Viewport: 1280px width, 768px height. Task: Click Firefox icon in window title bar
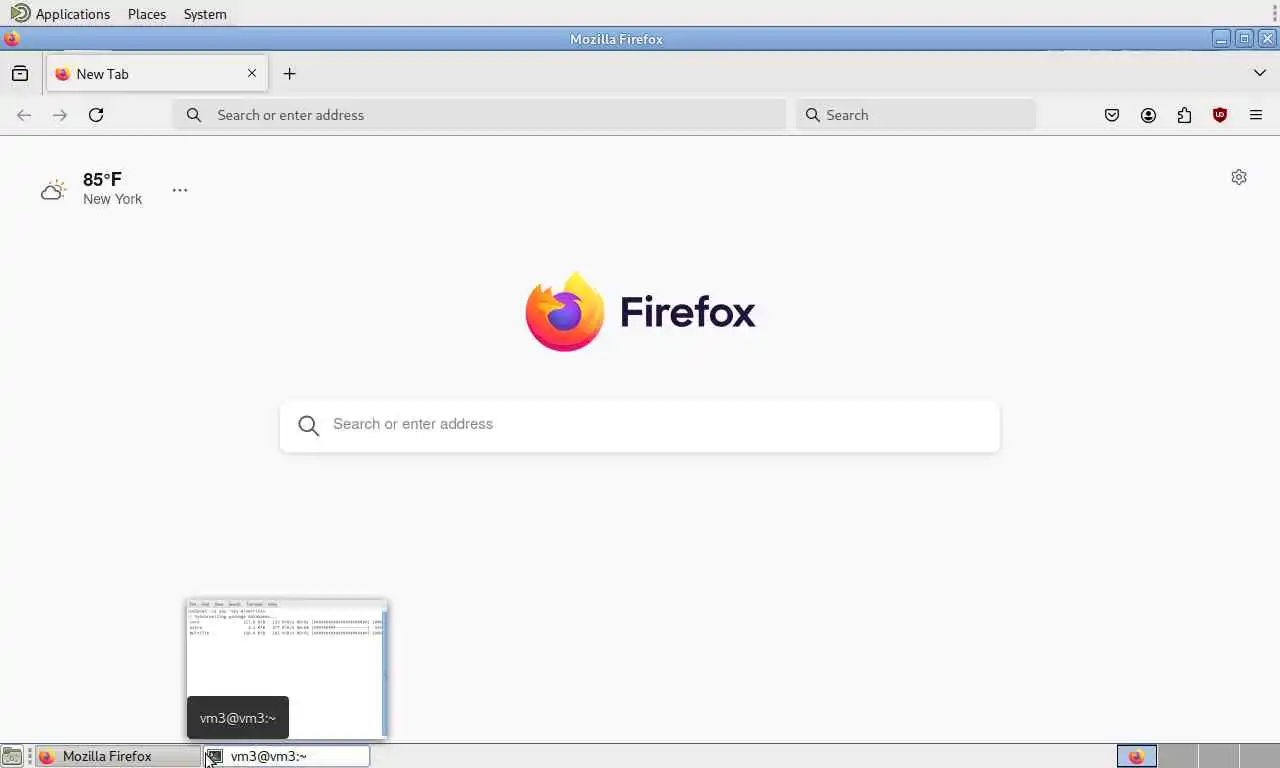tap(11, 39)
